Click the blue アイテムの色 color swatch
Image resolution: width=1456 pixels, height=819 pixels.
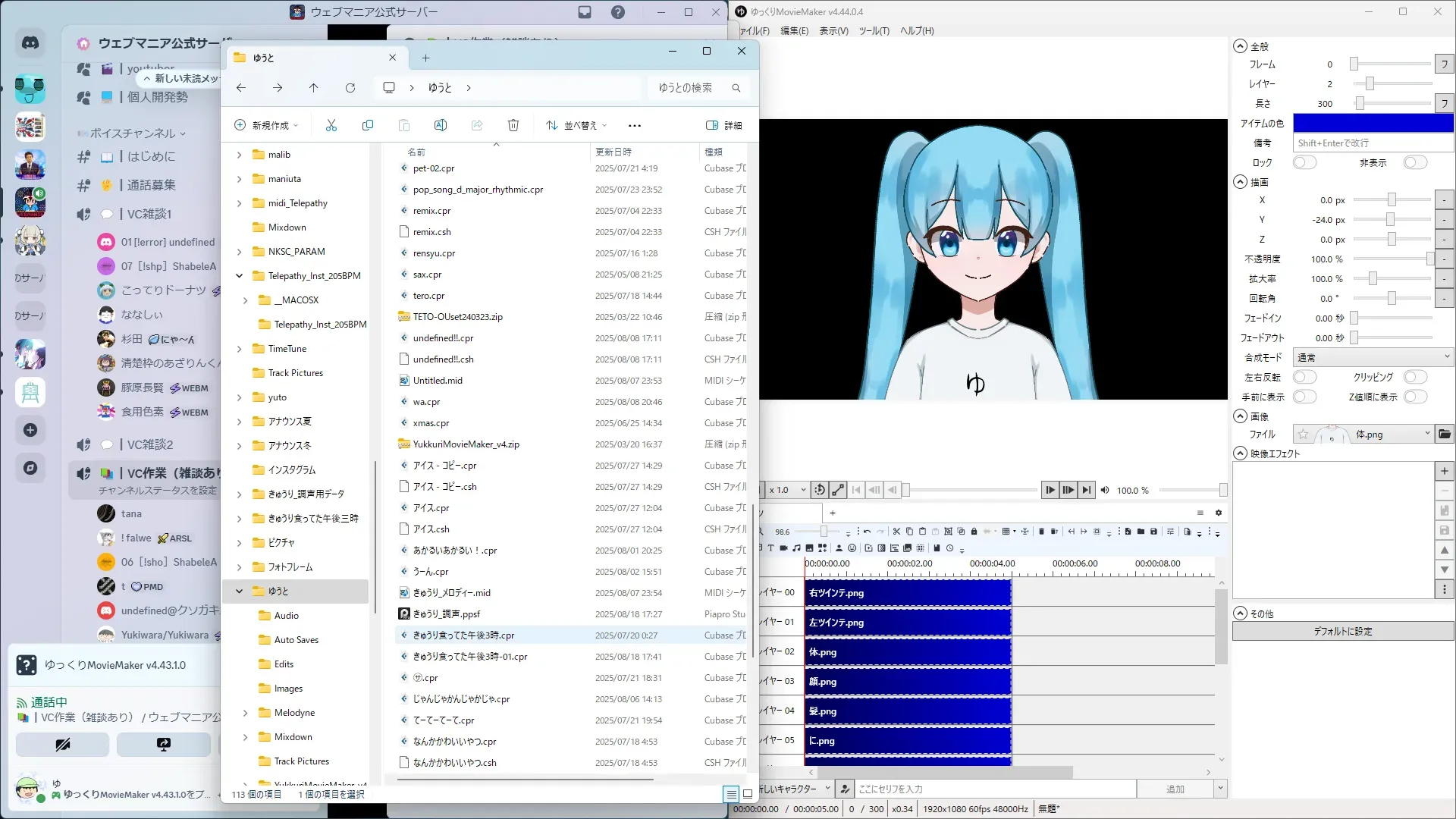click(1373, 123)
